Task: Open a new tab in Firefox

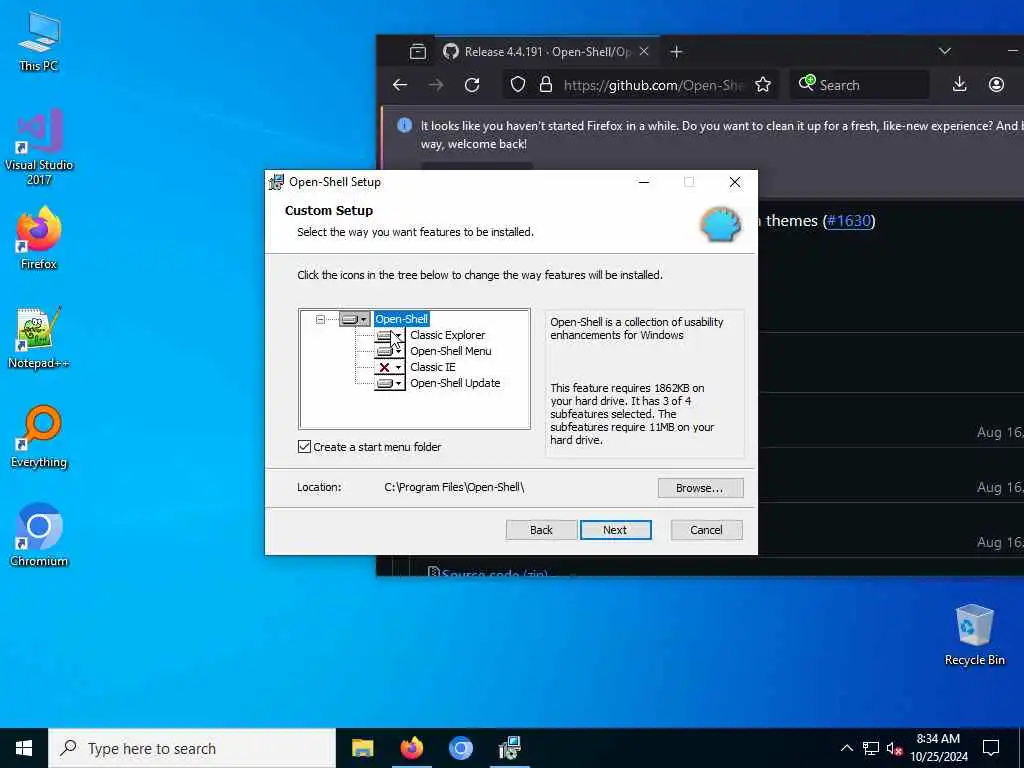Action: pos(677,52)
